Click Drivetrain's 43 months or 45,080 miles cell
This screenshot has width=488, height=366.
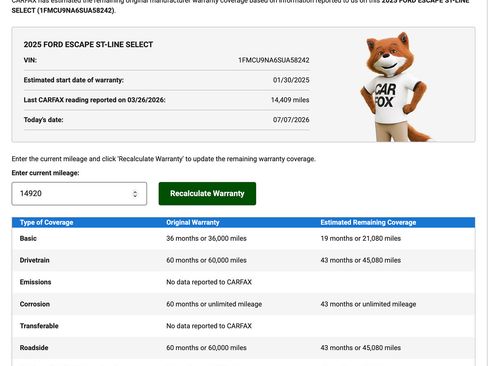pyautogui.click(x=360, y=260)
